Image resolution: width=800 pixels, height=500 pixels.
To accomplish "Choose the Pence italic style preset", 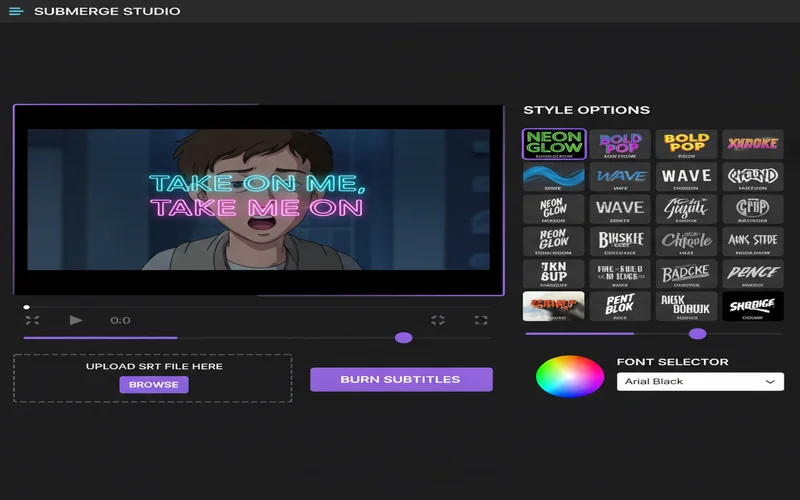I will click(x=752, y=274).
